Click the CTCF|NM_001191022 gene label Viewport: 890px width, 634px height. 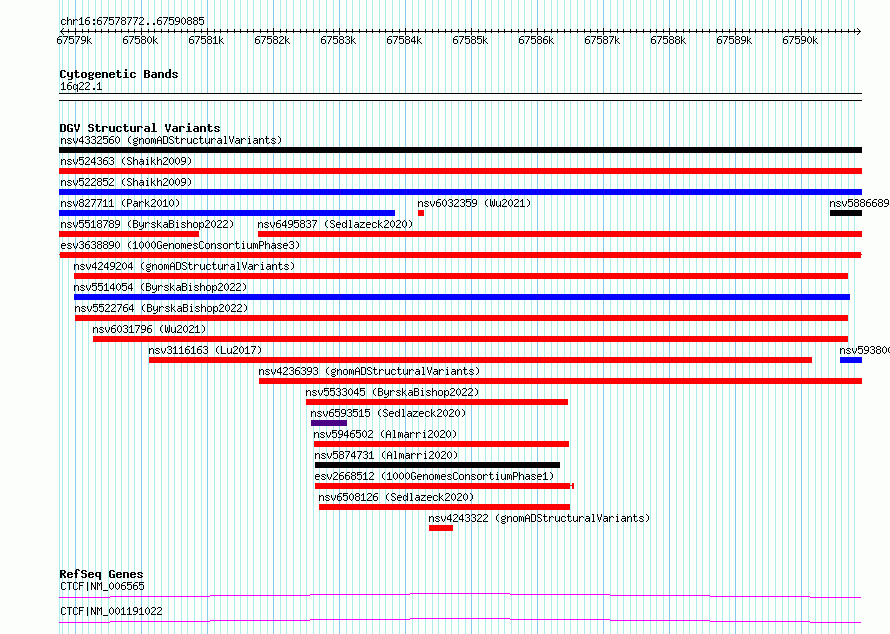click(111, 611)
